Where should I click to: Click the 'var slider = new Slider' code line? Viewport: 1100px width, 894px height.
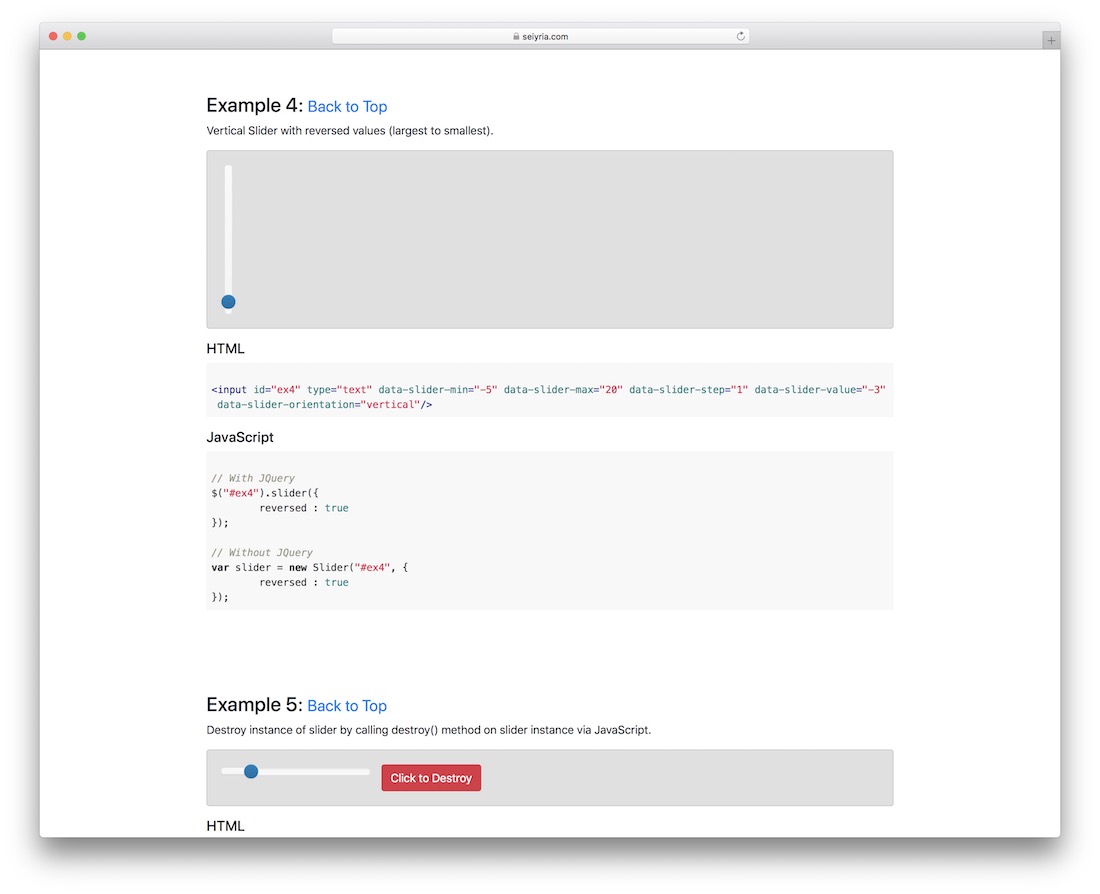[309, 567]
